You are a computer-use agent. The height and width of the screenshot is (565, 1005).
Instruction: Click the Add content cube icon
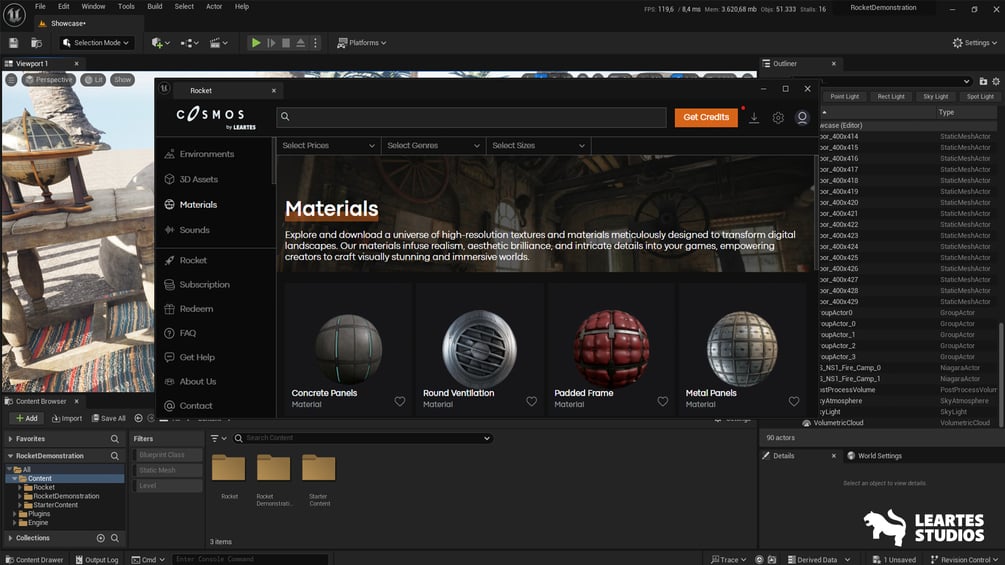coord(160,43)
